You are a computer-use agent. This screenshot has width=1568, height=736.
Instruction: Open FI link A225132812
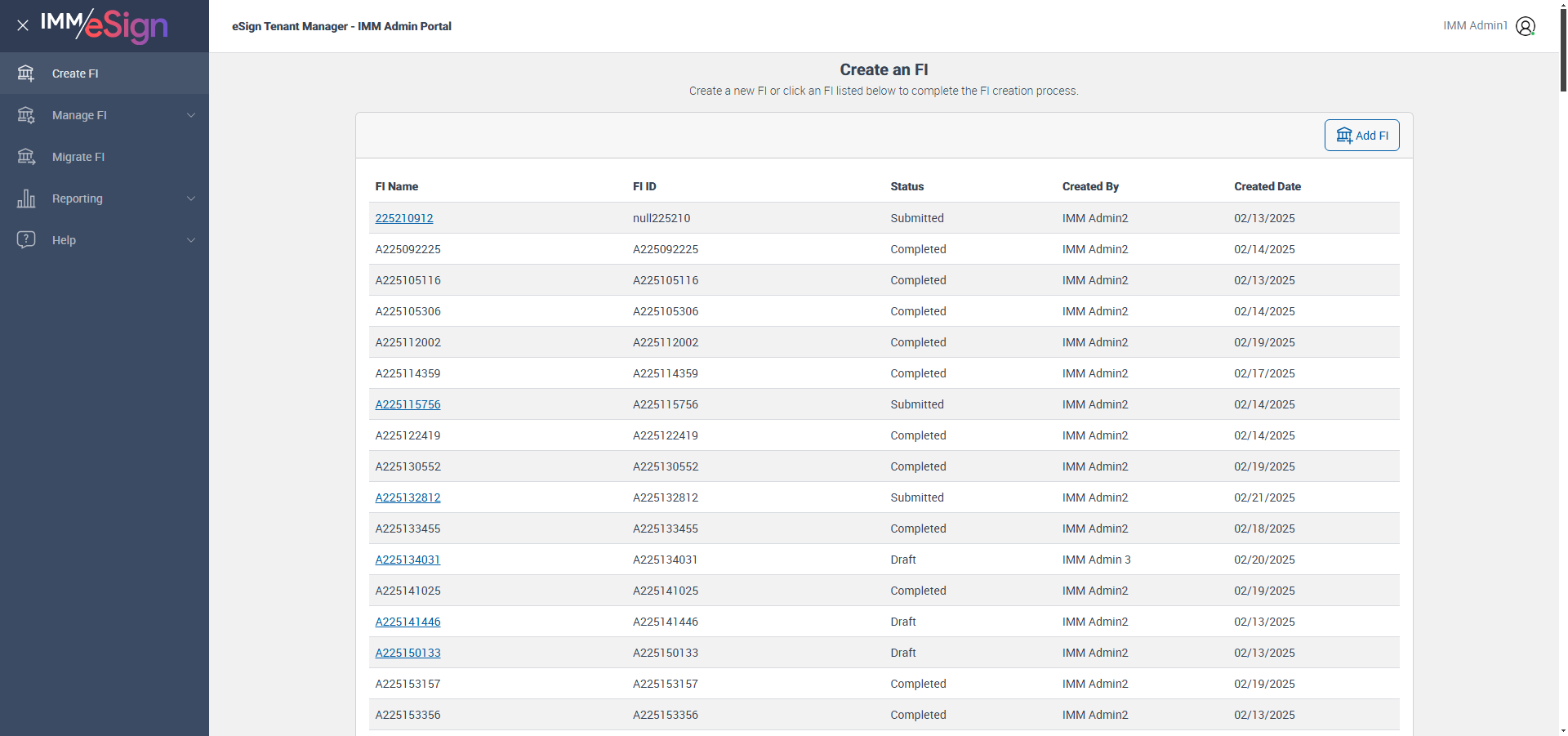coord(408,497)
